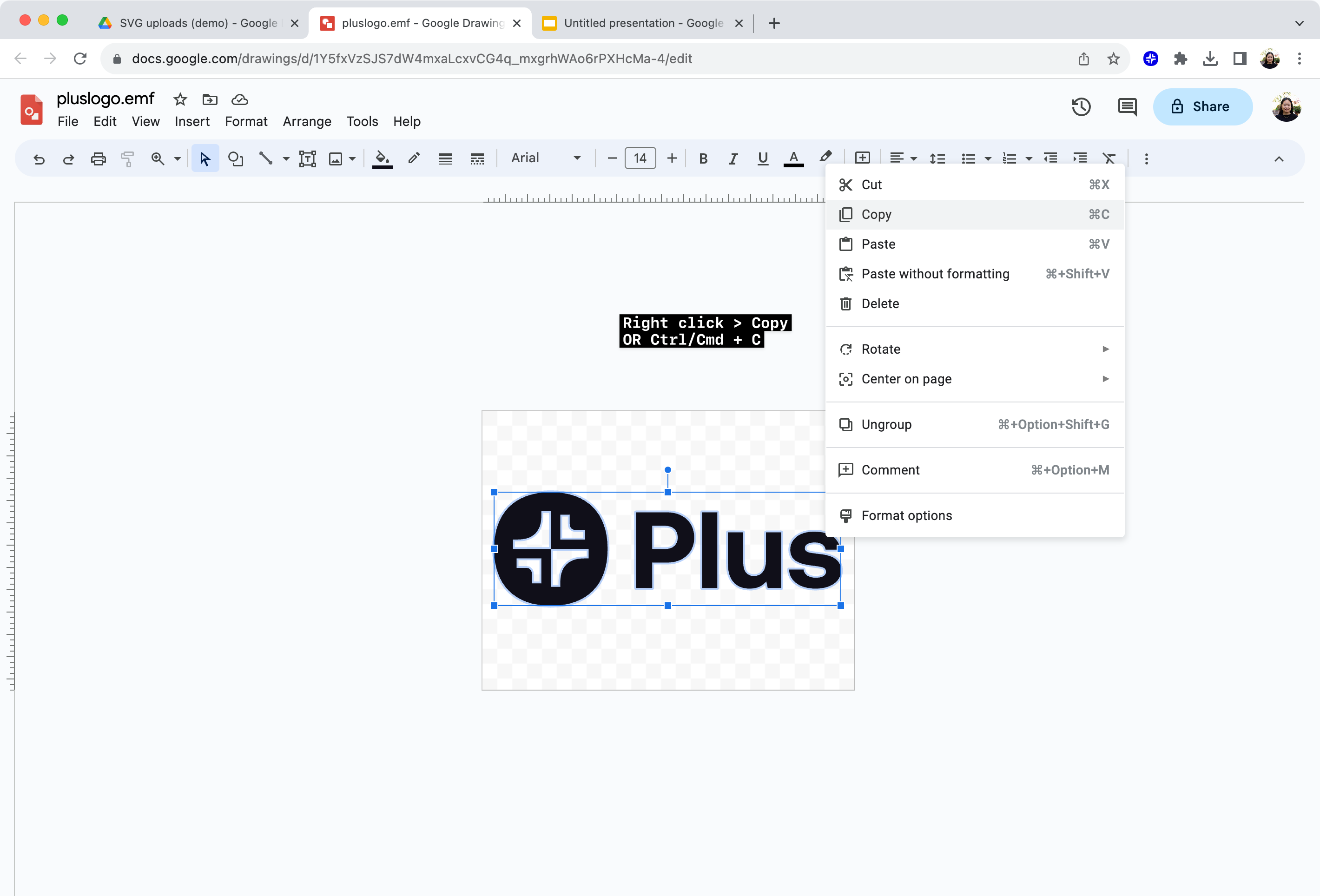The image size is (1320, 896).
Task: Expand the zoom level dropdown arrow
Action: click(x=177, y=159)
